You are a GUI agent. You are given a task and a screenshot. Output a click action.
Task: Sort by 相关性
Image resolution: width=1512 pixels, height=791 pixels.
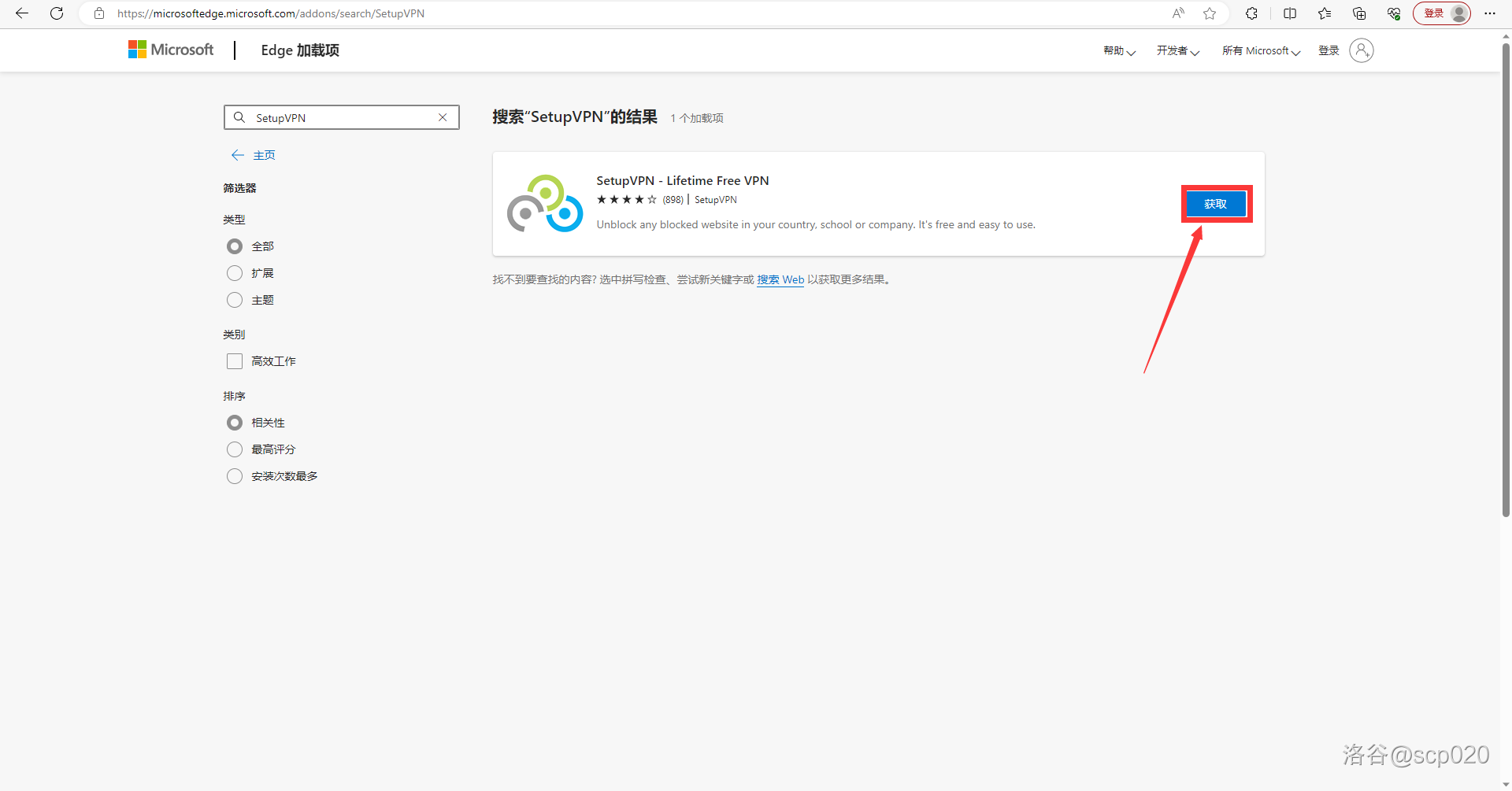235,423
